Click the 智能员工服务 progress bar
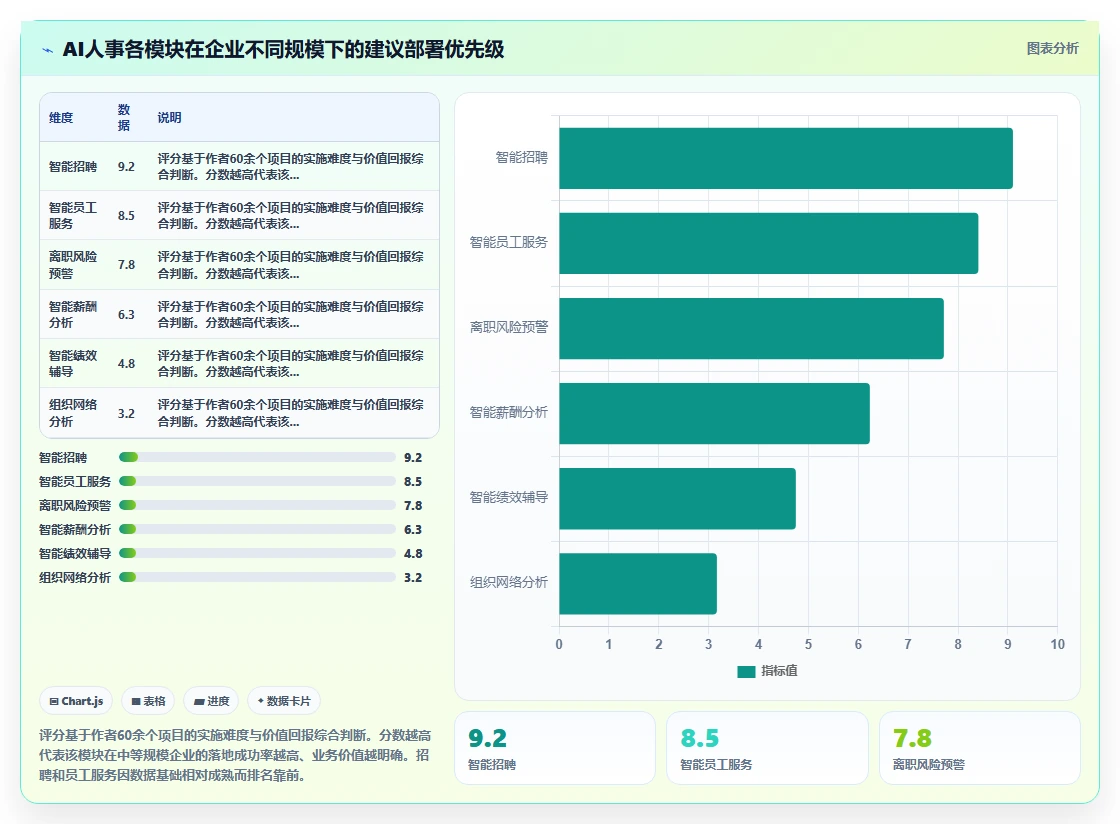The height and width of the screenshot is (824, 1120). coord(257,481)
